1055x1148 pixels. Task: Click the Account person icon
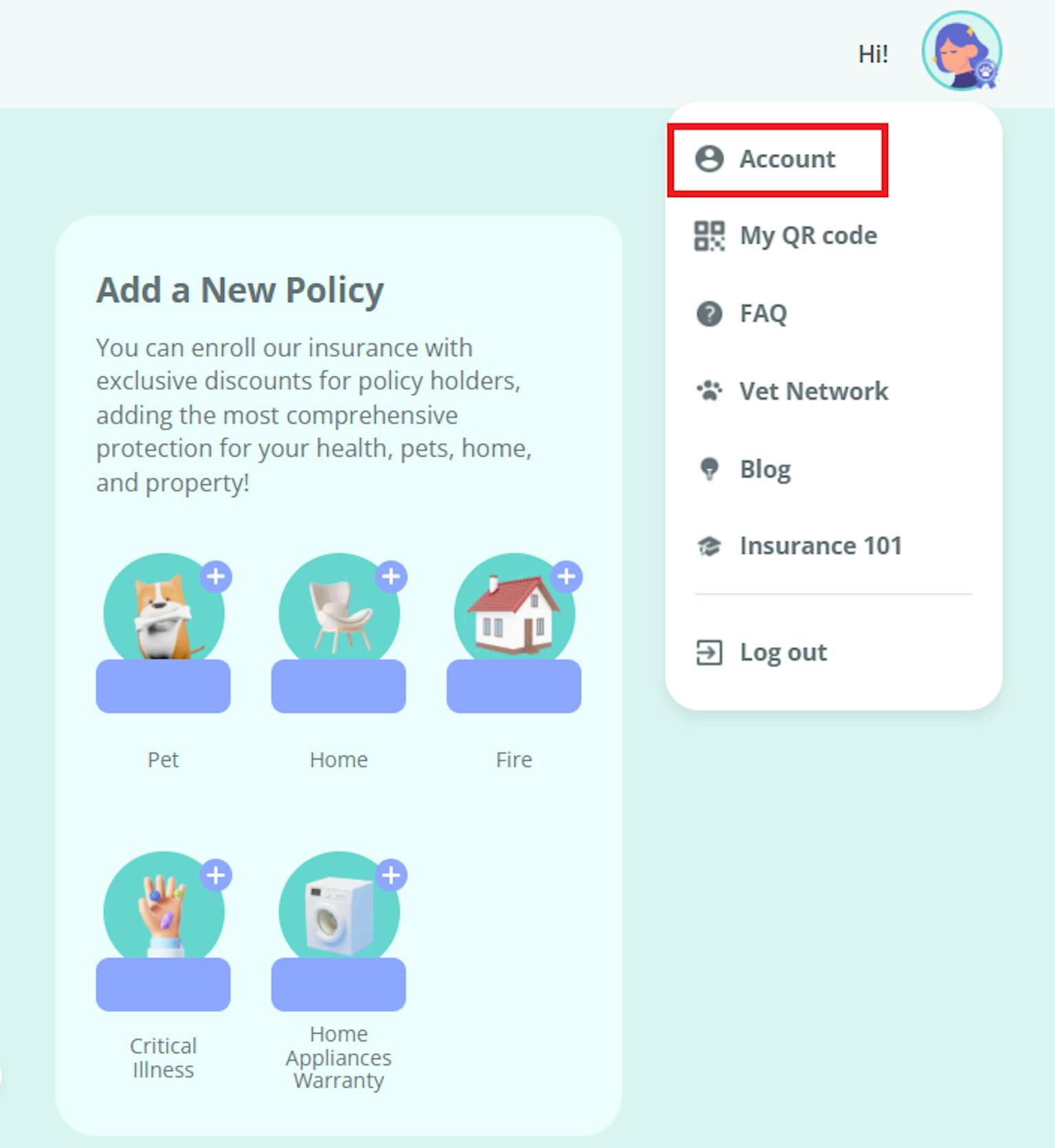tap(709, 159)
